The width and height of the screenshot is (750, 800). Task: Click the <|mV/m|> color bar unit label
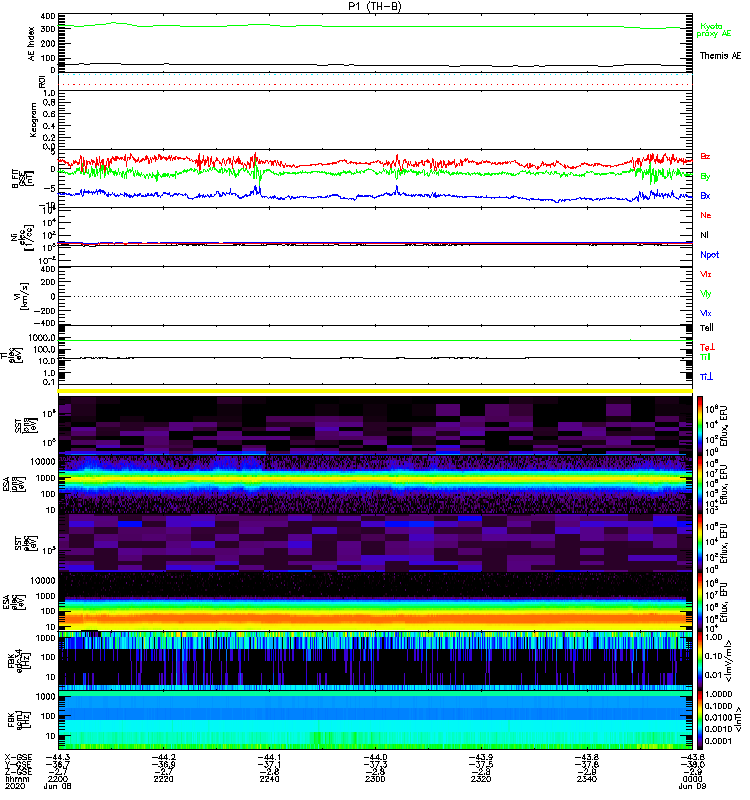[730, 661]
